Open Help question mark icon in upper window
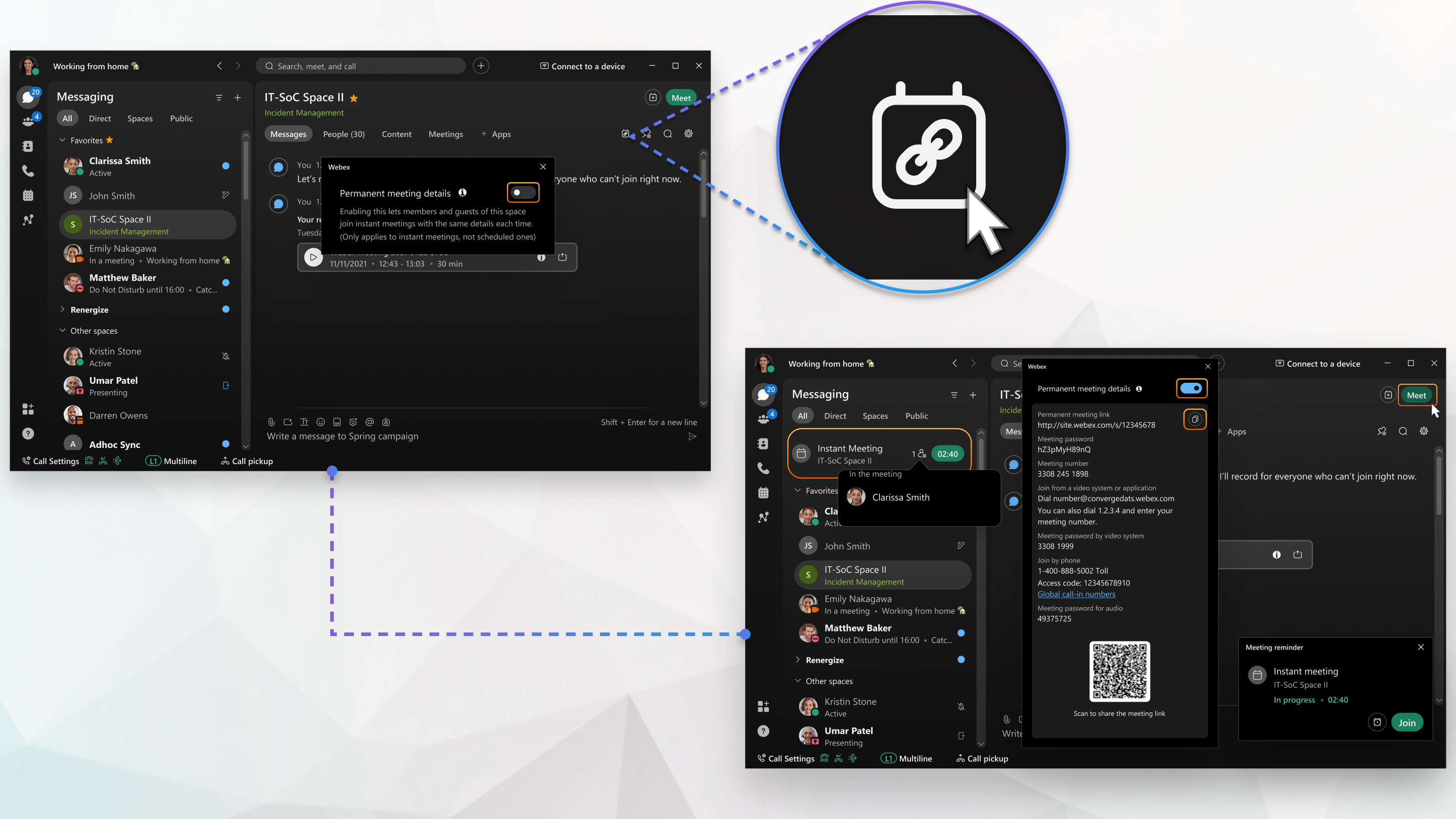Screen dimensions: 1456x819 [x=28, y=434]
